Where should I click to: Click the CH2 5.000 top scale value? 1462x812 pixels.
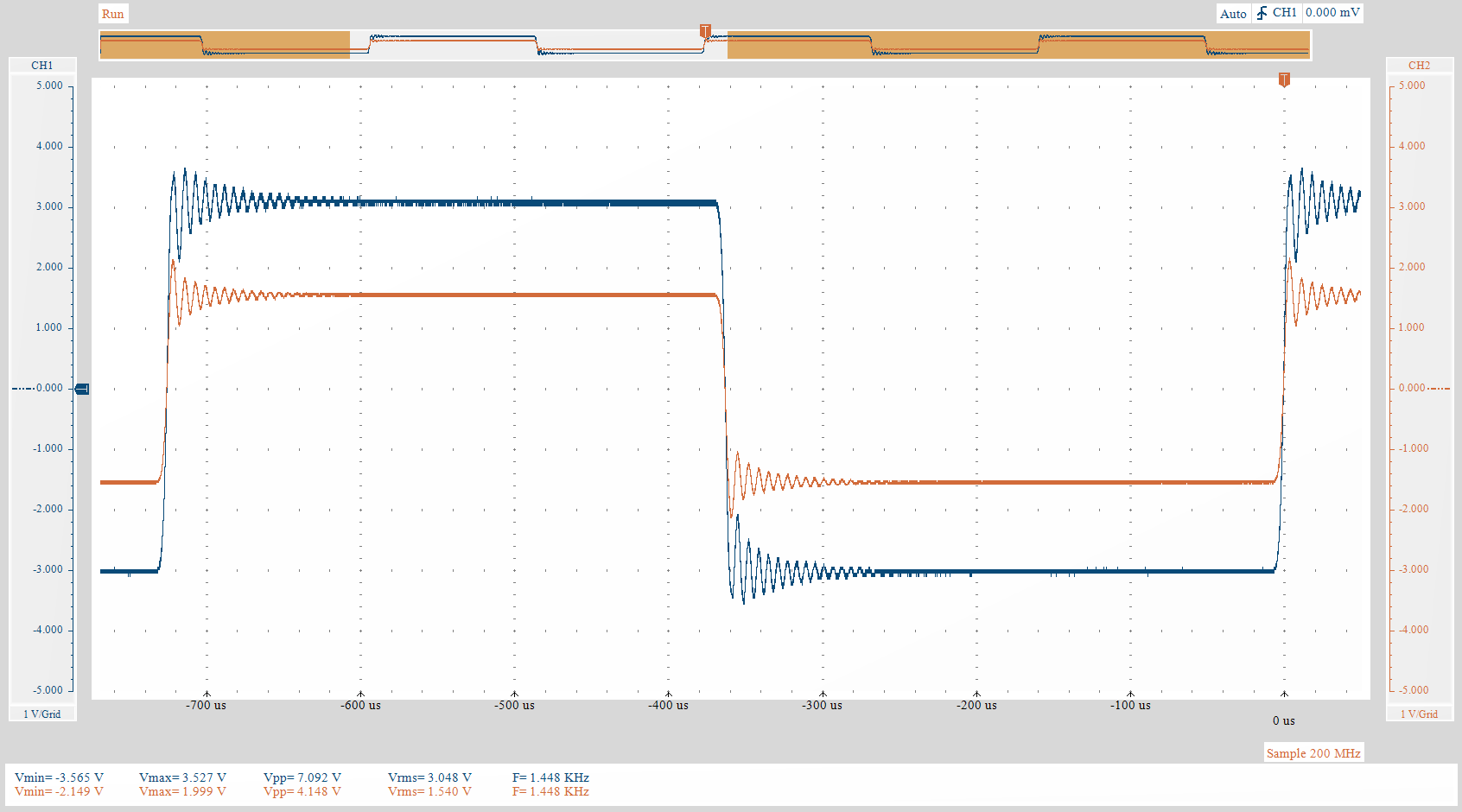click(1412, 86)
